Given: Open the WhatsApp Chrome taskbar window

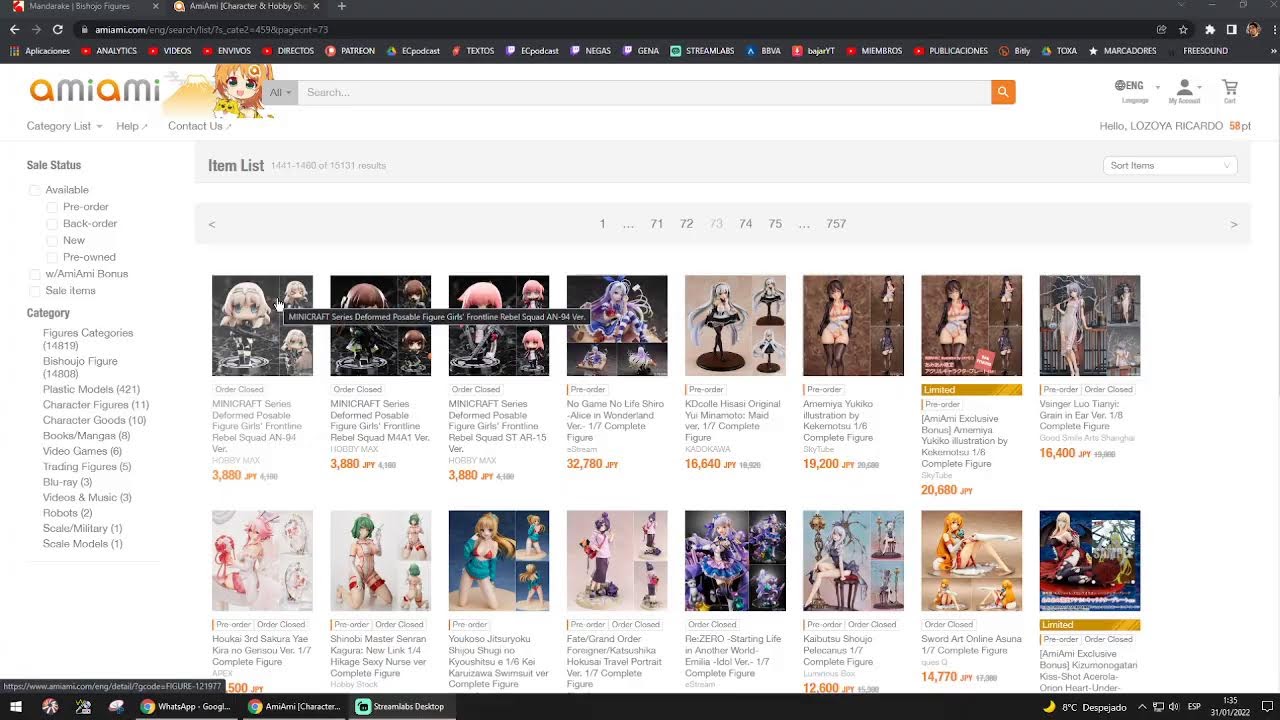Looking at the screenshot, I should (186, 706).
